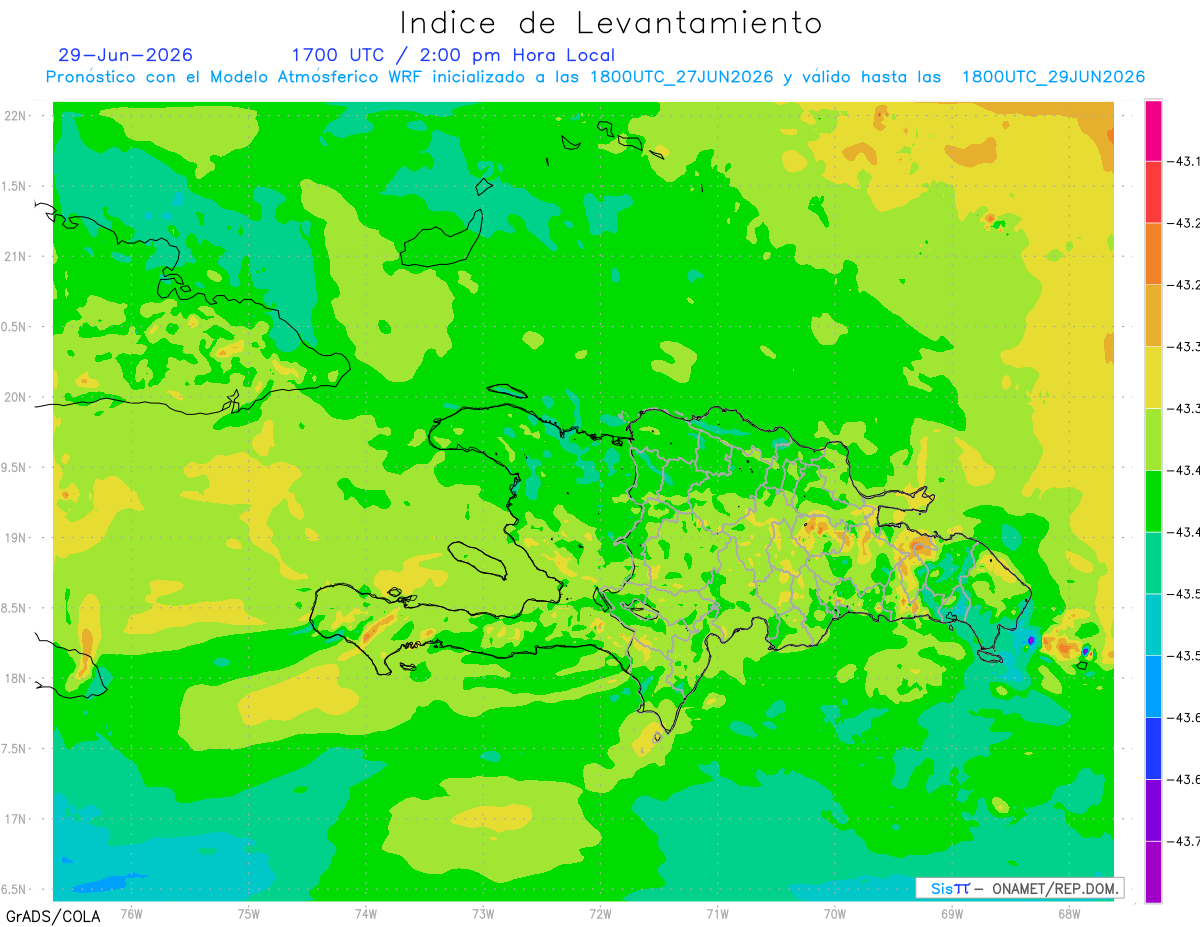1200x927 pixels.
Task: Select the bottom purple swatch of the color bar
Action: coord(1153,872)
